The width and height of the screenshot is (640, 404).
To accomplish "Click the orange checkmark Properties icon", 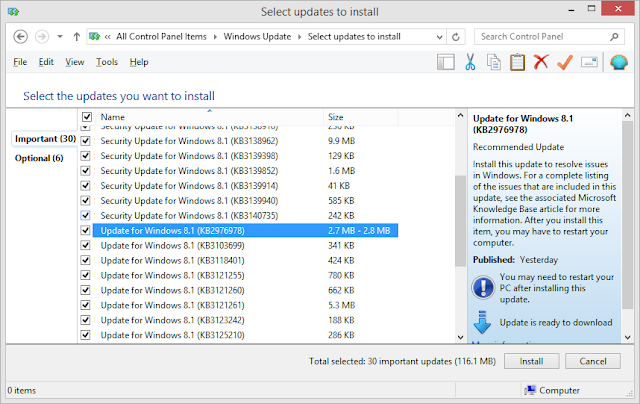I will pos(565,62).
